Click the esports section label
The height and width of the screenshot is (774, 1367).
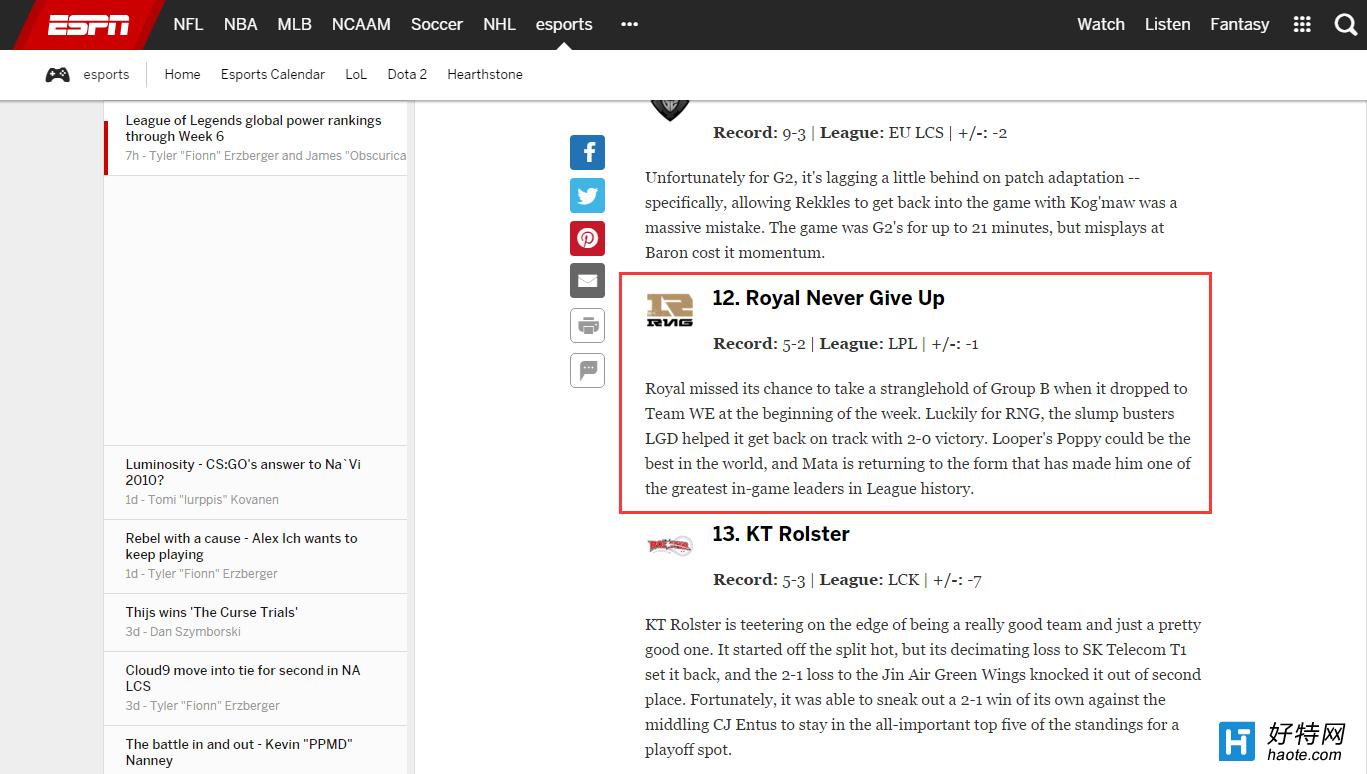click(106, 74)
